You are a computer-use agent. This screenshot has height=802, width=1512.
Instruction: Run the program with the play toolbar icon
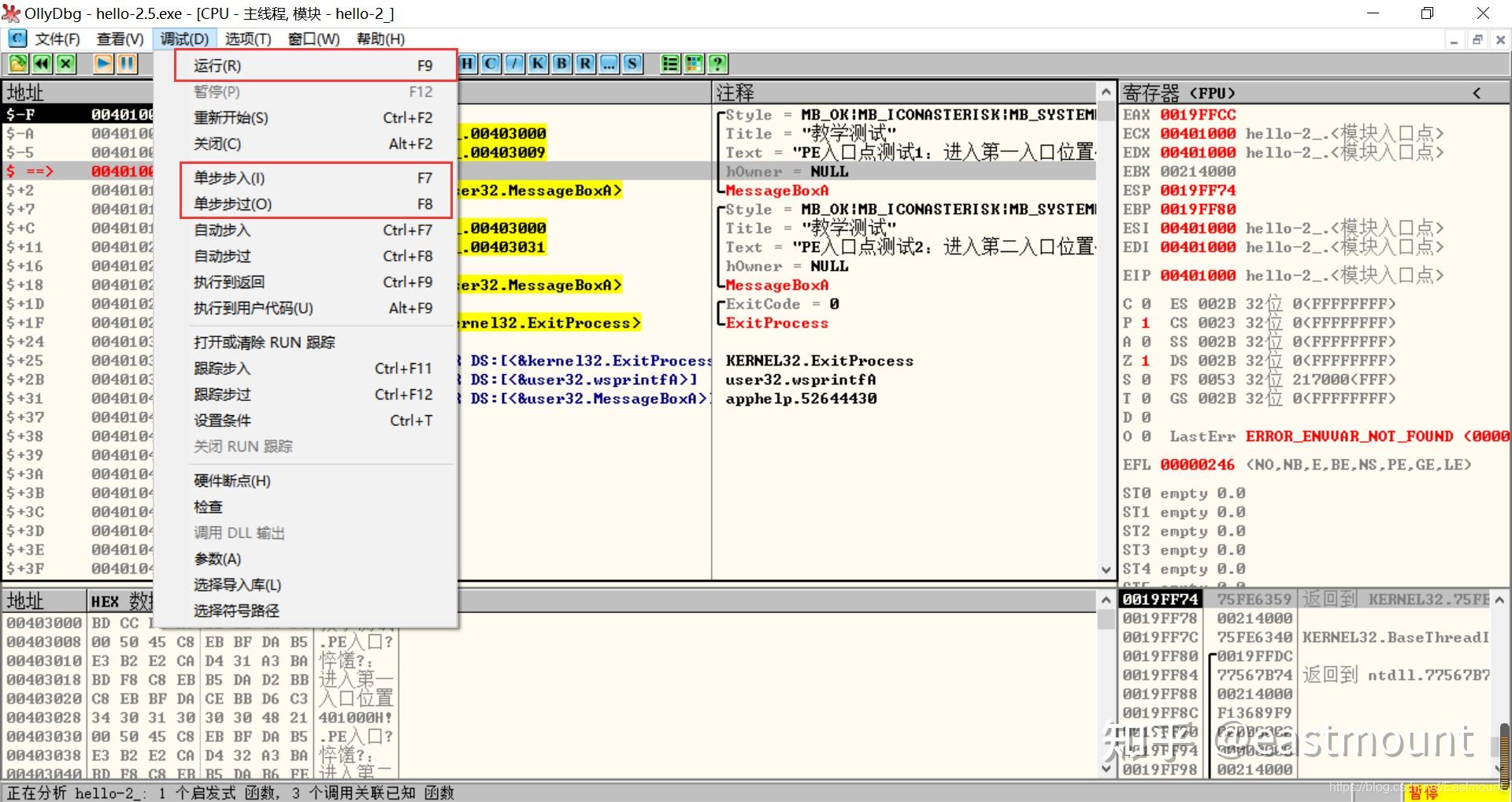point(102,64)
